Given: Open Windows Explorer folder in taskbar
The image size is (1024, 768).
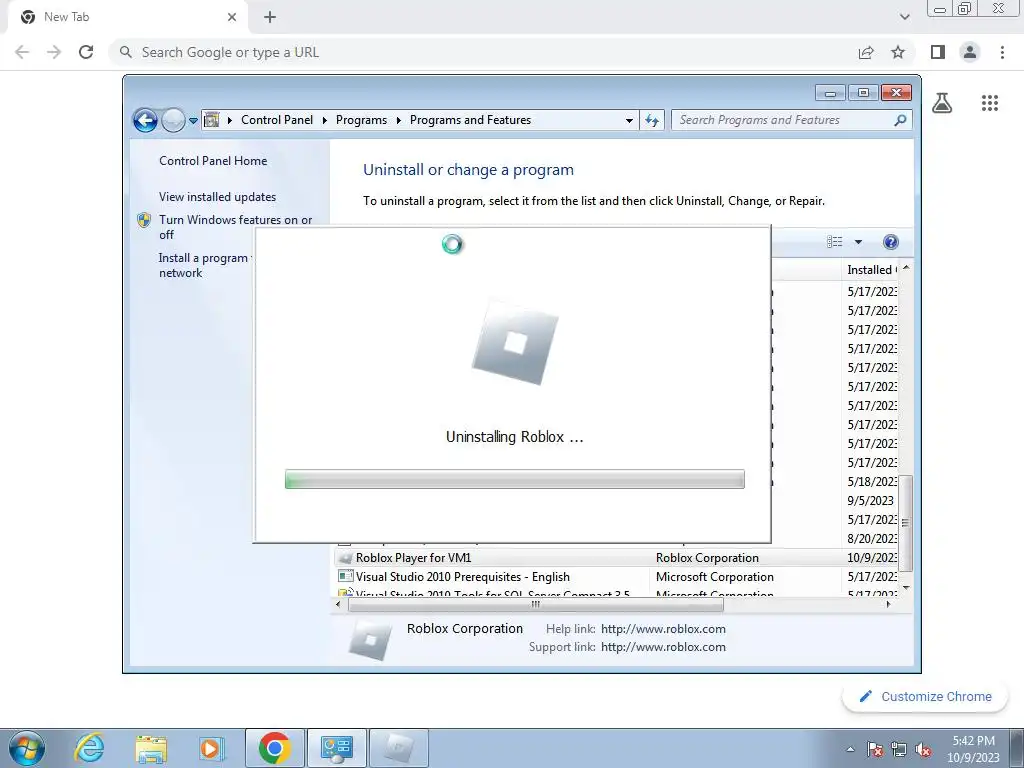Looking at the screenshot, I should tap(151, 748).
